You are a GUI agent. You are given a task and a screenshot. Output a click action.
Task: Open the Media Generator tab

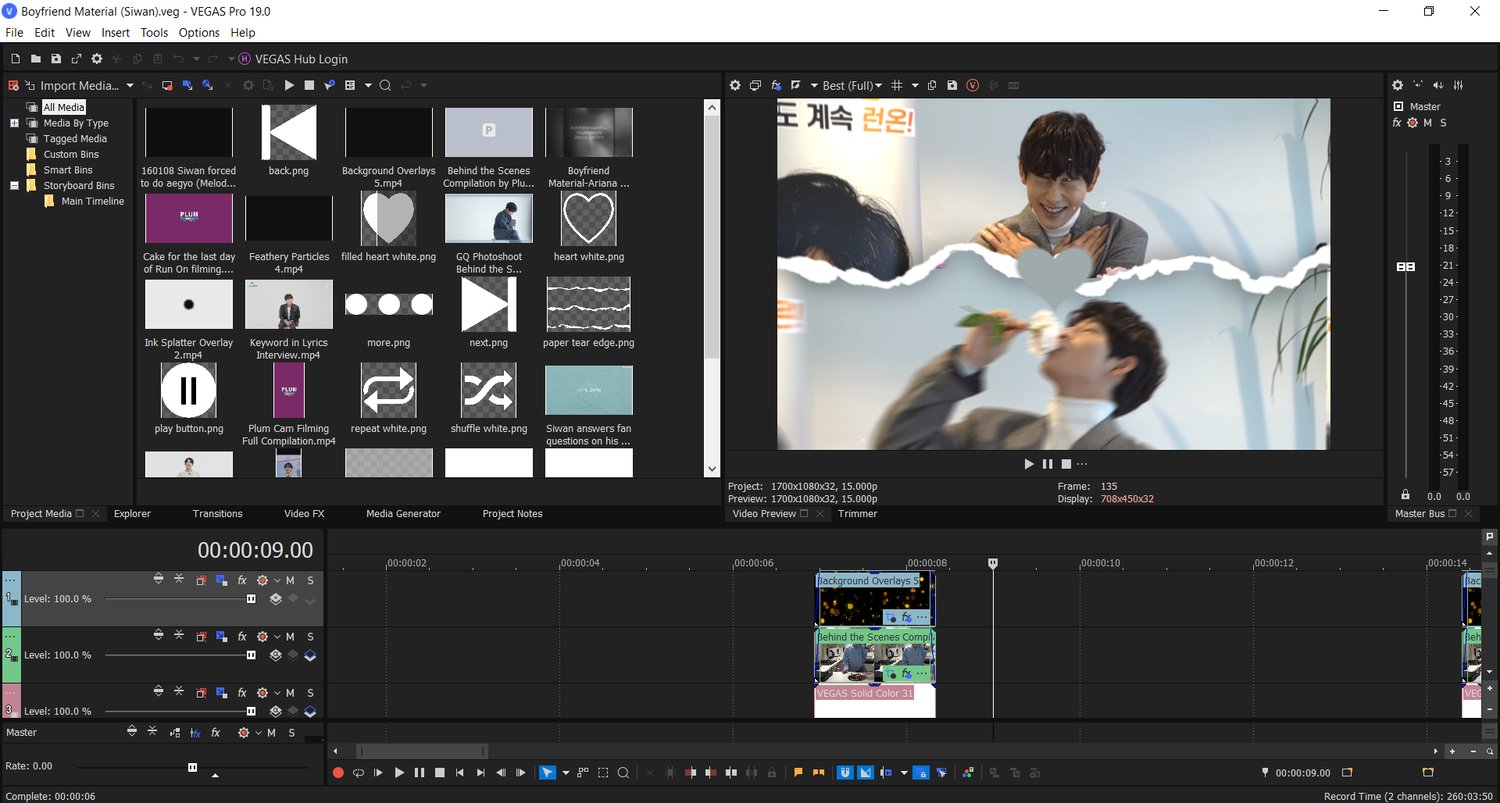pyautogui.click(x=403, y=514)
